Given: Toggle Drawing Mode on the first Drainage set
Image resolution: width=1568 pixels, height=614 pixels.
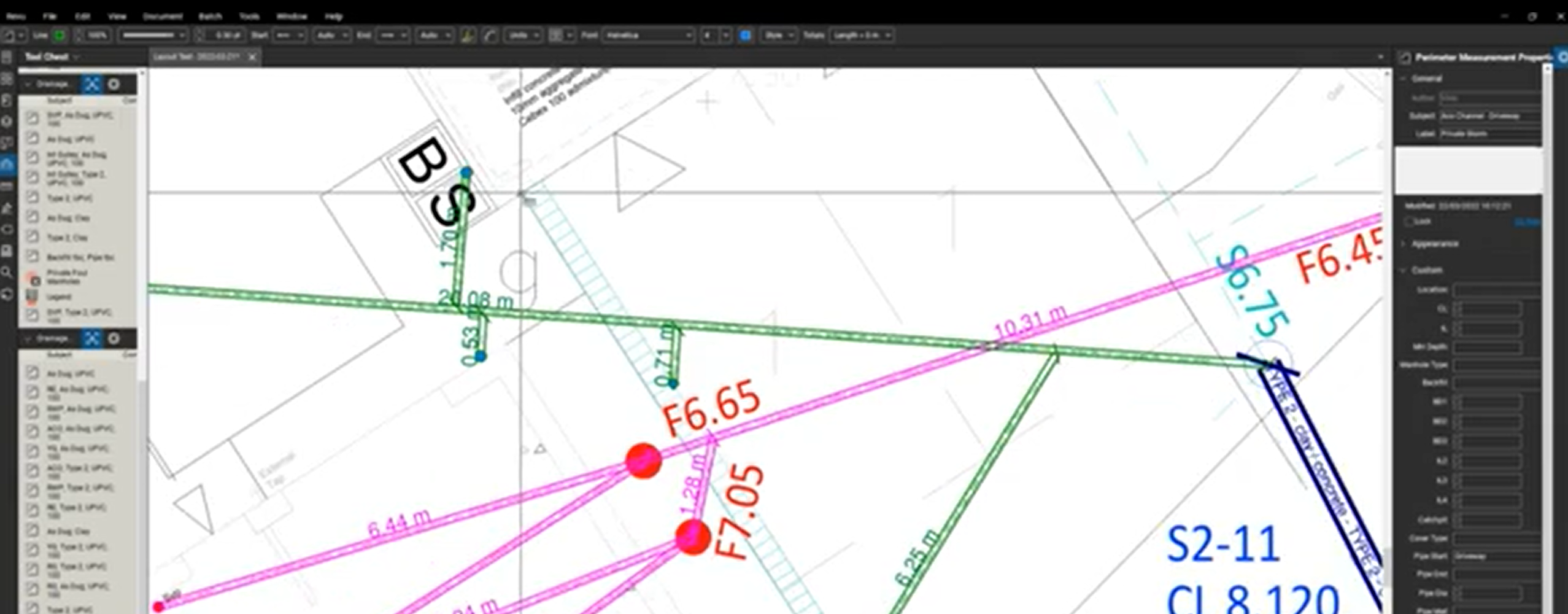Looking at the screenshot, I should [91, 84].
